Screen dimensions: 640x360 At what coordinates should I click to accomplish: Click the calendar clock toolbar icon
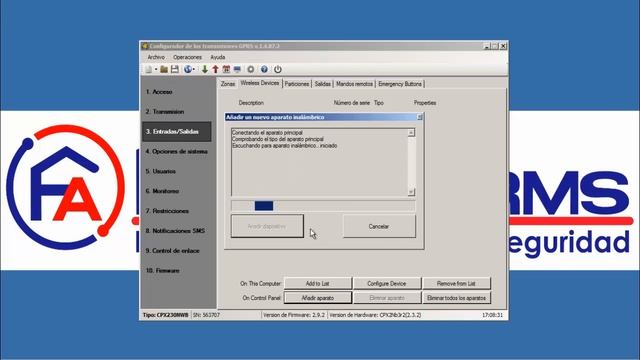226,69
